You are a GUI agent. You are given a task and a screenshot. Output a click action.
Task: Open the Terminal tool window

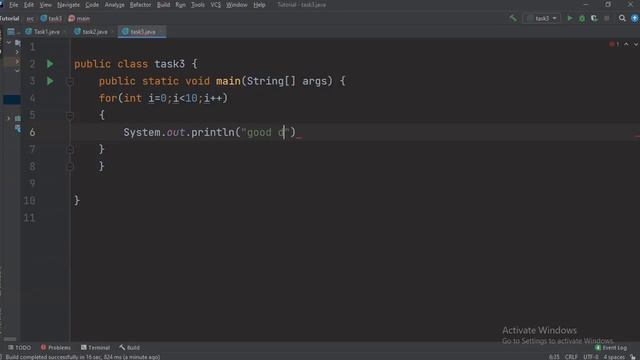95,347
